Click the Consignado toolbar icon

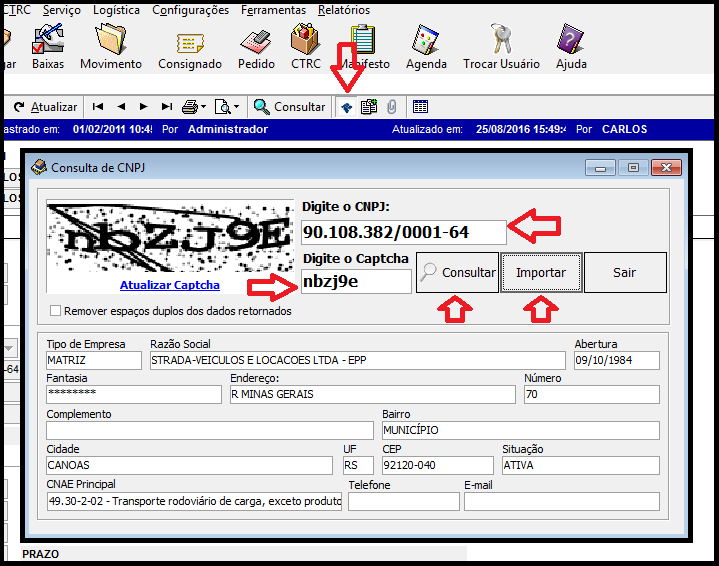(190, 44)
